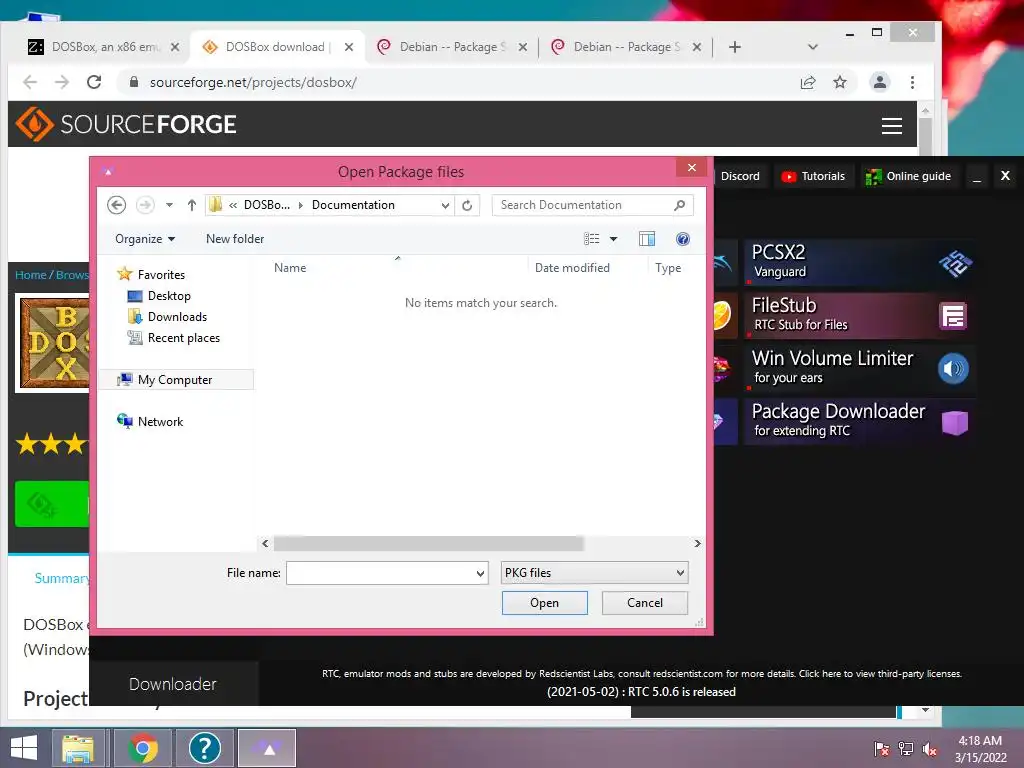1024x768 pixels.
Task: Reload the SourceForge page in Chrome
Action: tap(94, 82)
